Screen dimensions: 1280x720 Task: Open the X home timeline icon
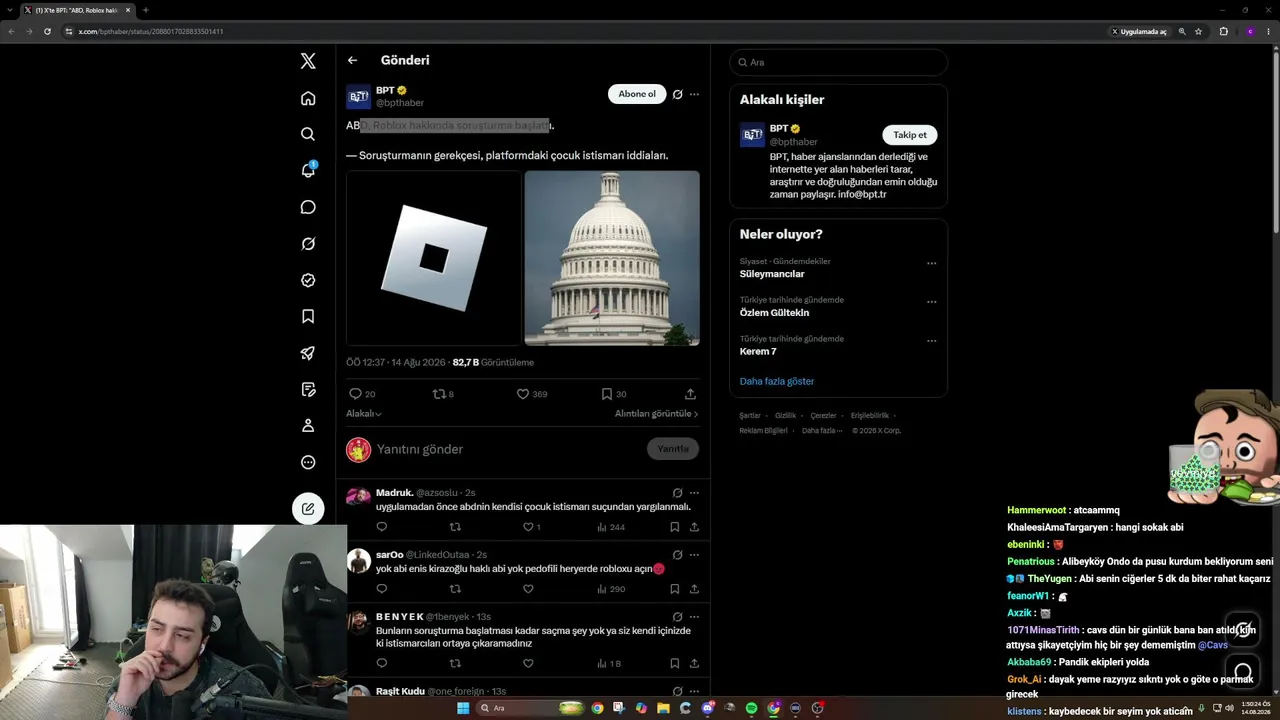coord(308,98)
